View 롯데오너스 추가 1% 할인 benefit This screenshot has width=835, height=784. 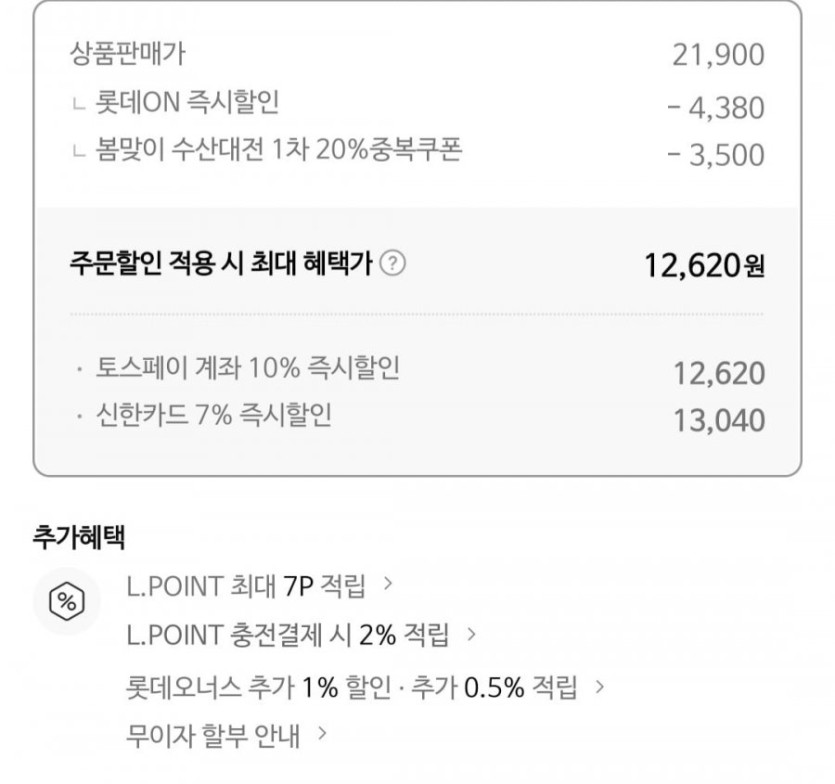[x=352, y=687]
